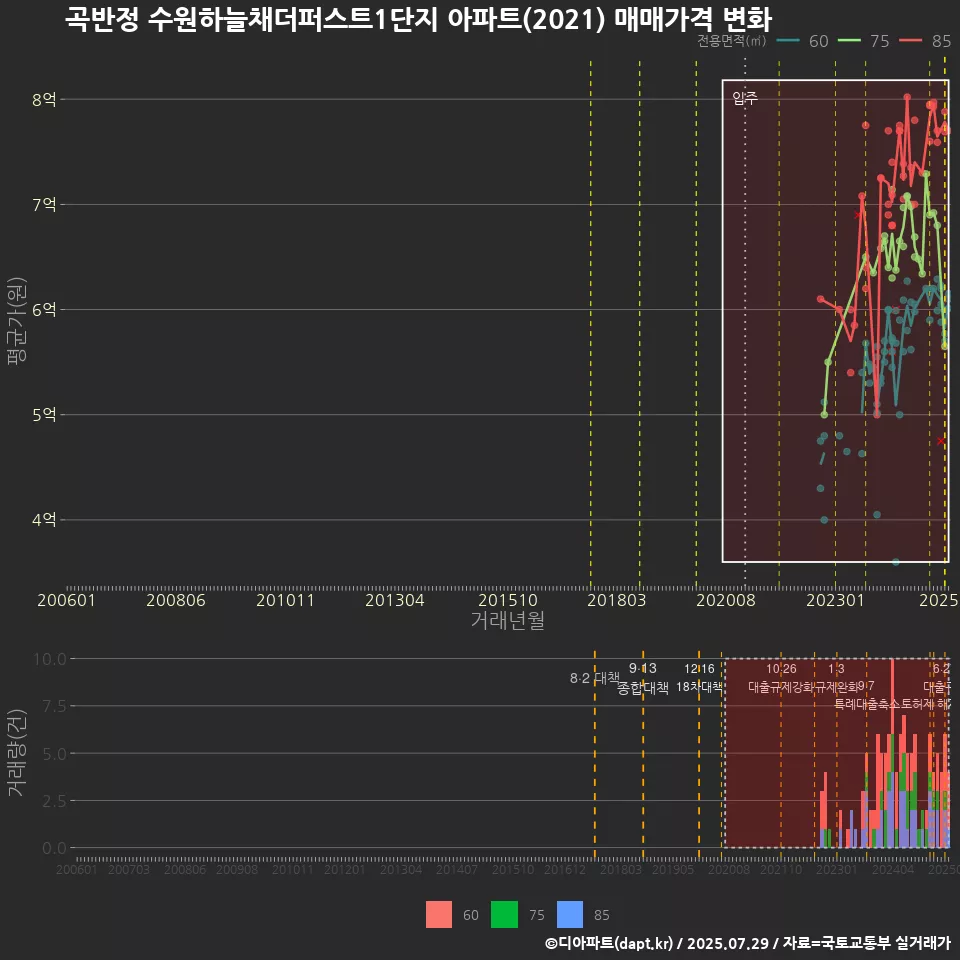Click the 8·2 대책 policy annotation
Screen dimensions: 960x960
click(x=594, y=678)
